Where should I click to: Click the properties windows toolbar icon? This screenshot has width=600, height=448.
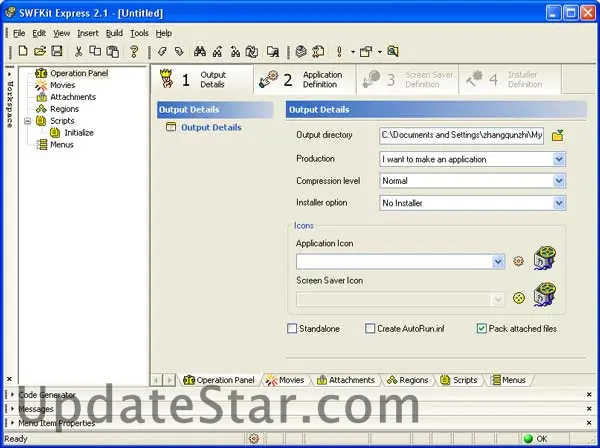[366, 51]
